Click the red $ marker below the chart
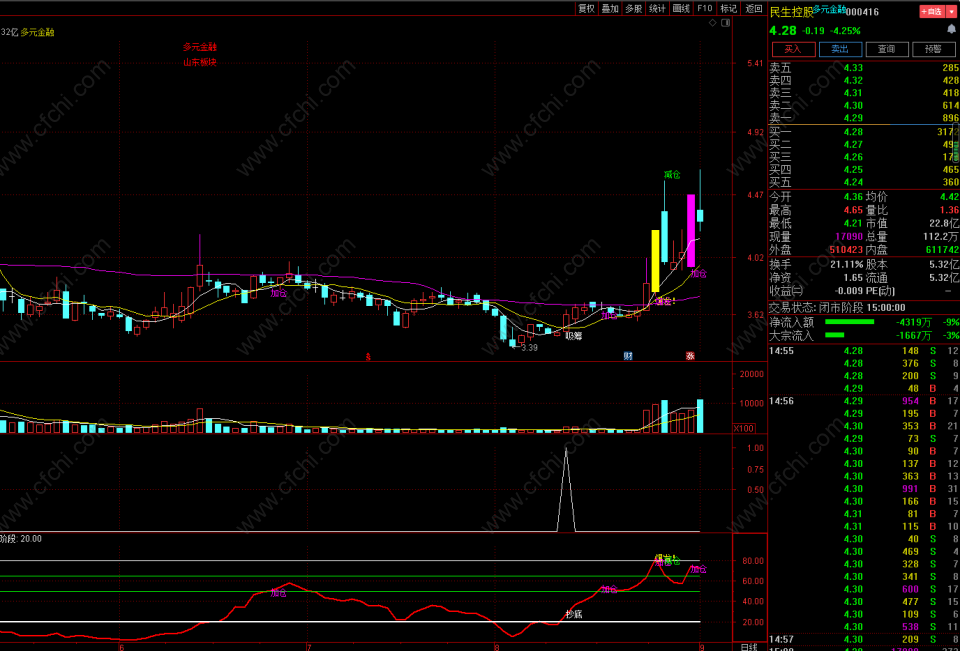This screenshot has width=960, height=651. tap(368, 356)
